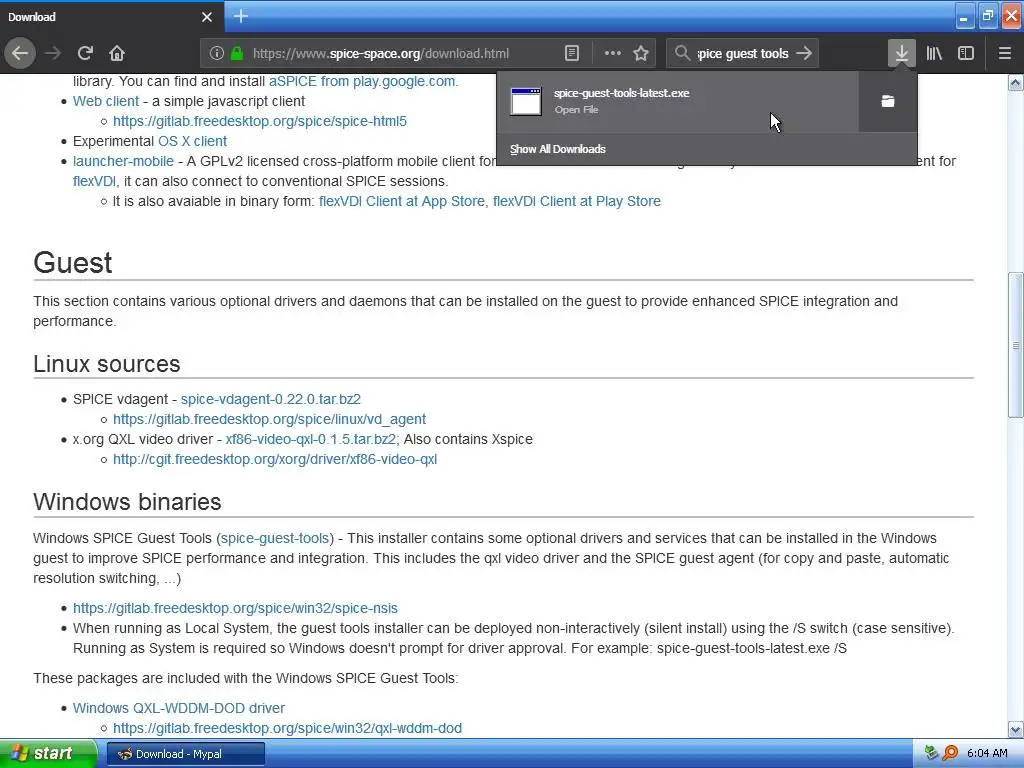Click Show All Downloads
This screenshot has width=1024, height=768.
pyautogui.click(x=558, y=149)
